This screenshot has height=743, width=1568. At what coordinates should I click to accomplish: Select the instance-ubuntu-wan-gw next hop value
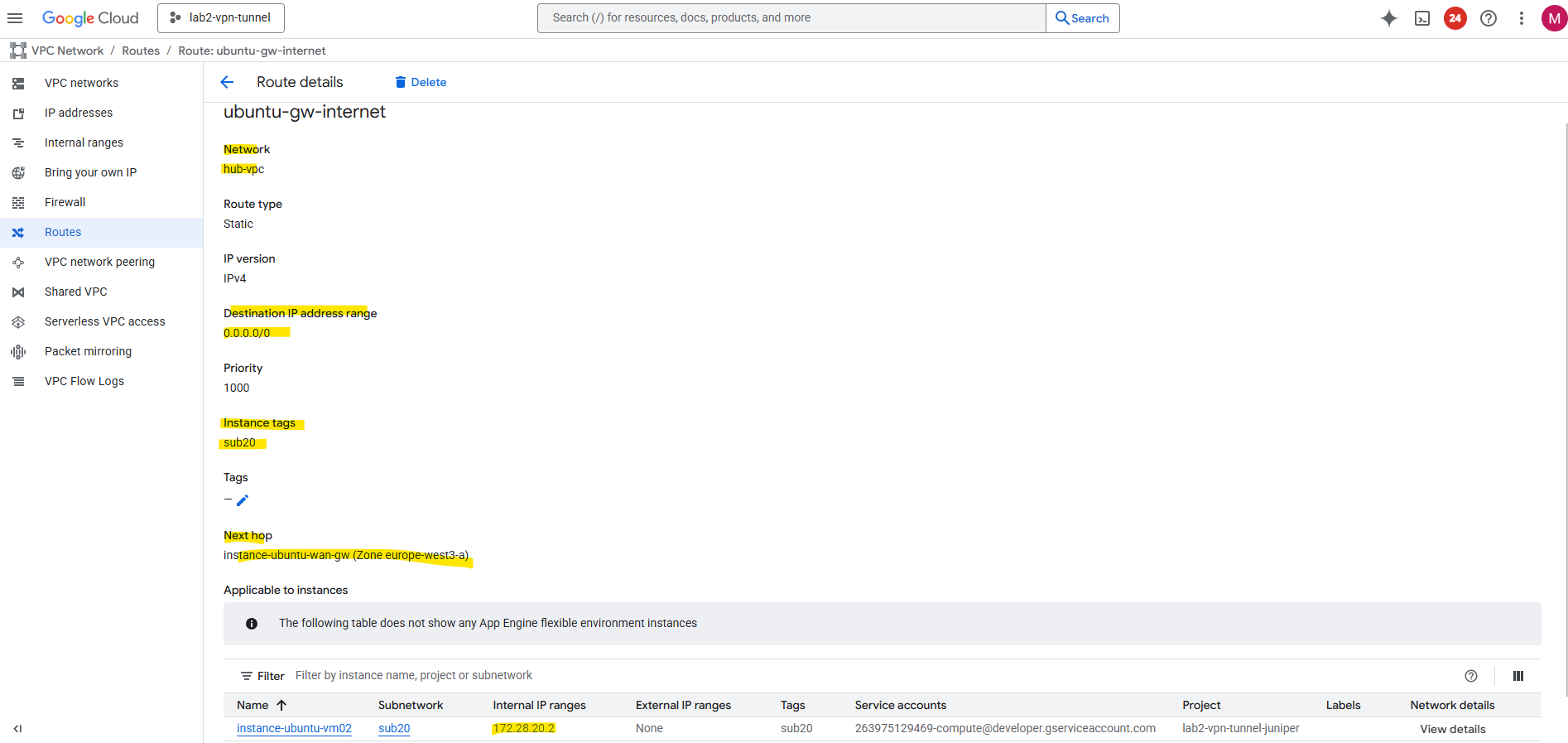click(x=346, y=555)
